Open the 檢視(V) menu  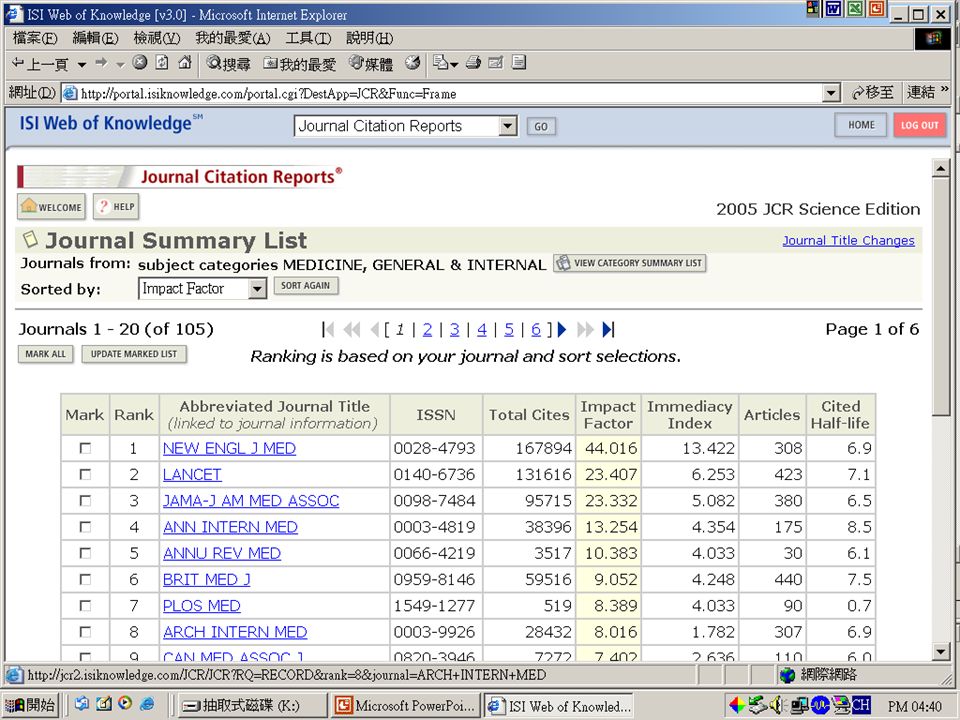click(157, 38)
